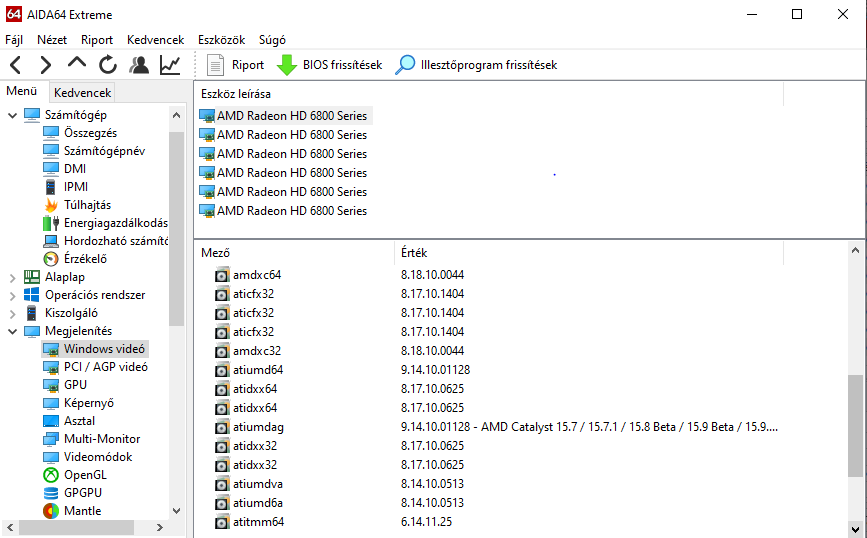Screen dimensions: 867x538
Task: Open the Fájl menu
Action: point(14,40)
